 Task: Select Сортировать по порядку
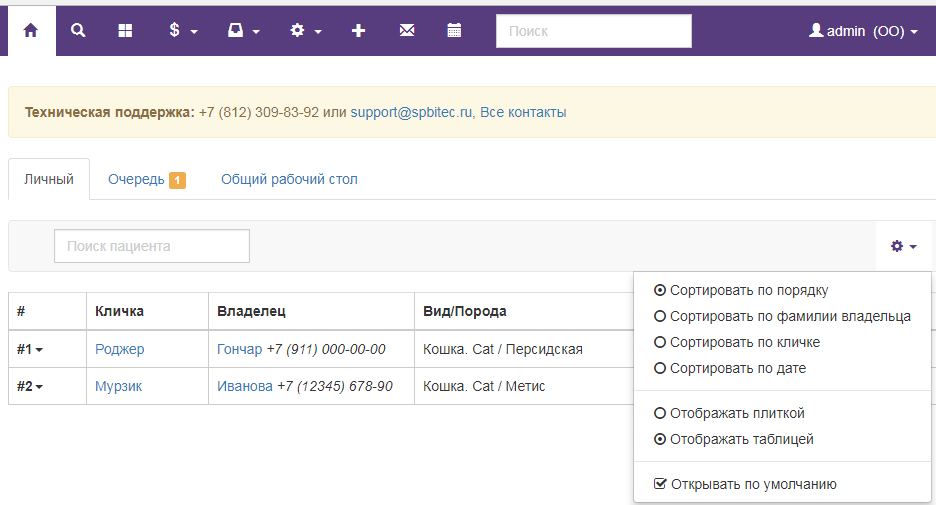[741, 291]
